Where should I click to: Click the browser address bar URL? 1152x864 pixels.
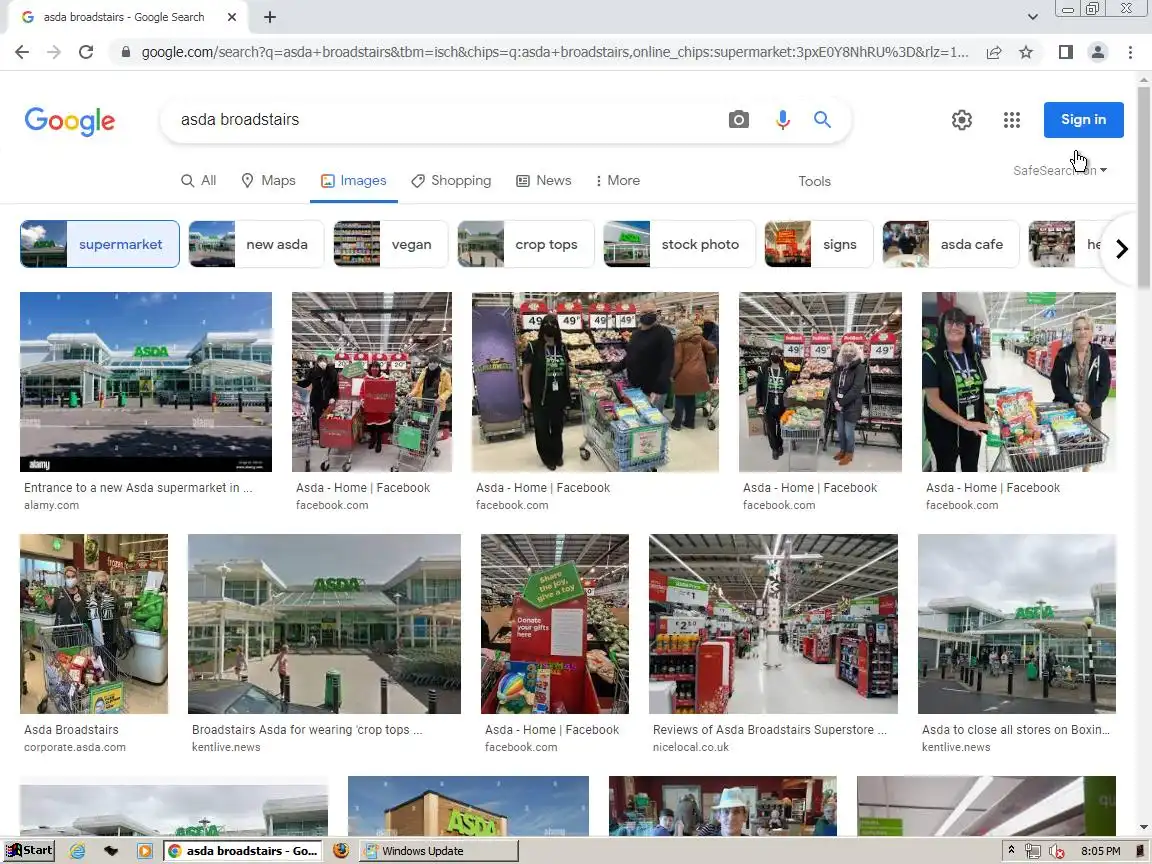[x=555, y=52]
